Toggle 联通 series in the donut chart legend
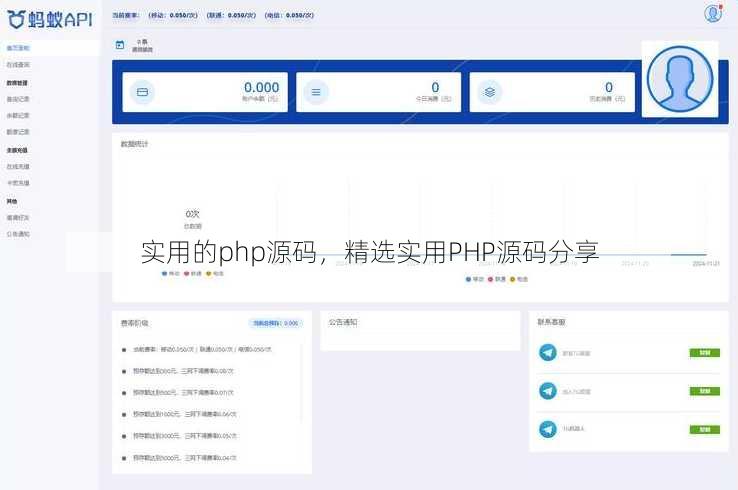Image resolution: width=738 pixels, height=490 pixels. coord(193,273)
